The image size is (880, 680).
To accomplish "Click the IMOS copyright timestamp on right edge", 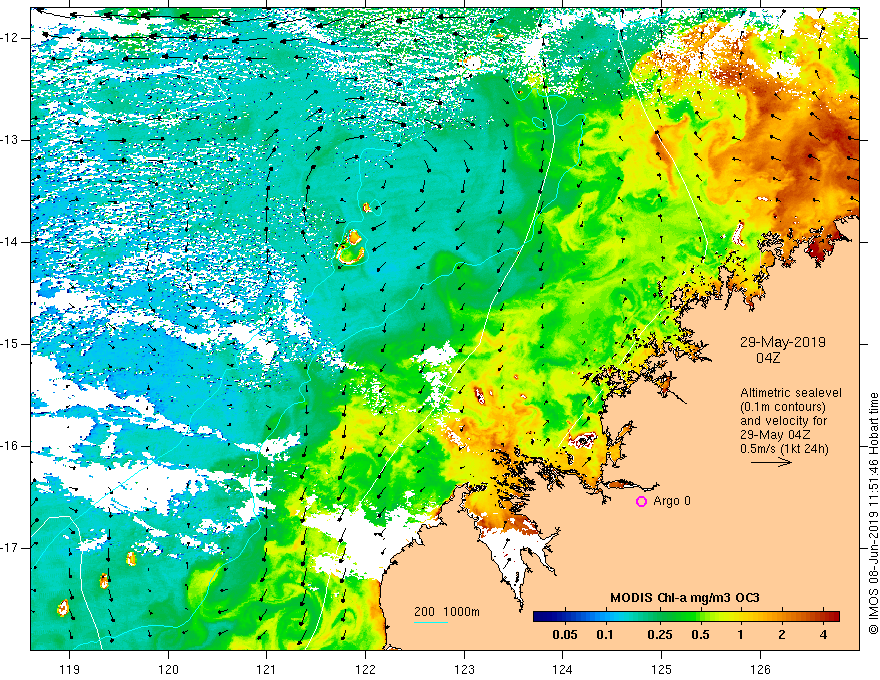I will (873, 514).
